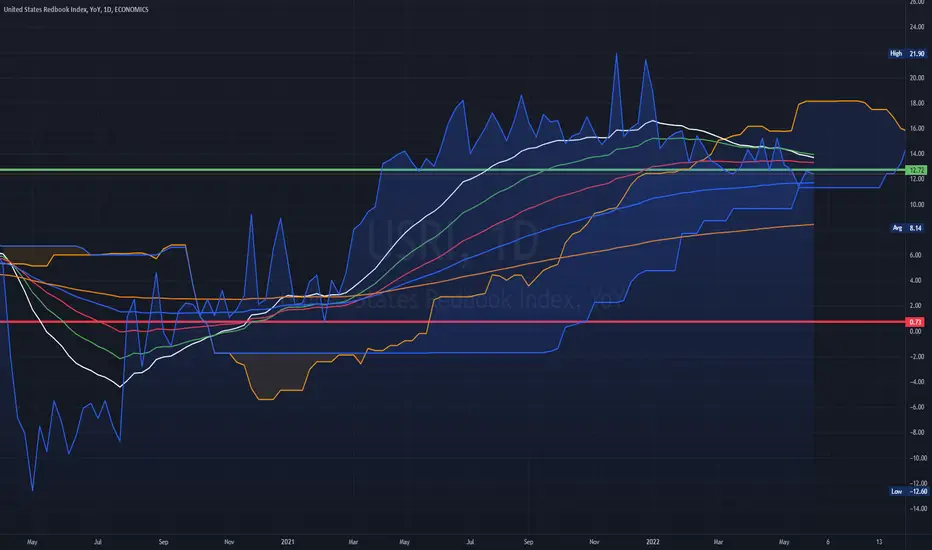932x550 pixels.
Task: Click the 16.00 price axis value
Action: [917, 128]
